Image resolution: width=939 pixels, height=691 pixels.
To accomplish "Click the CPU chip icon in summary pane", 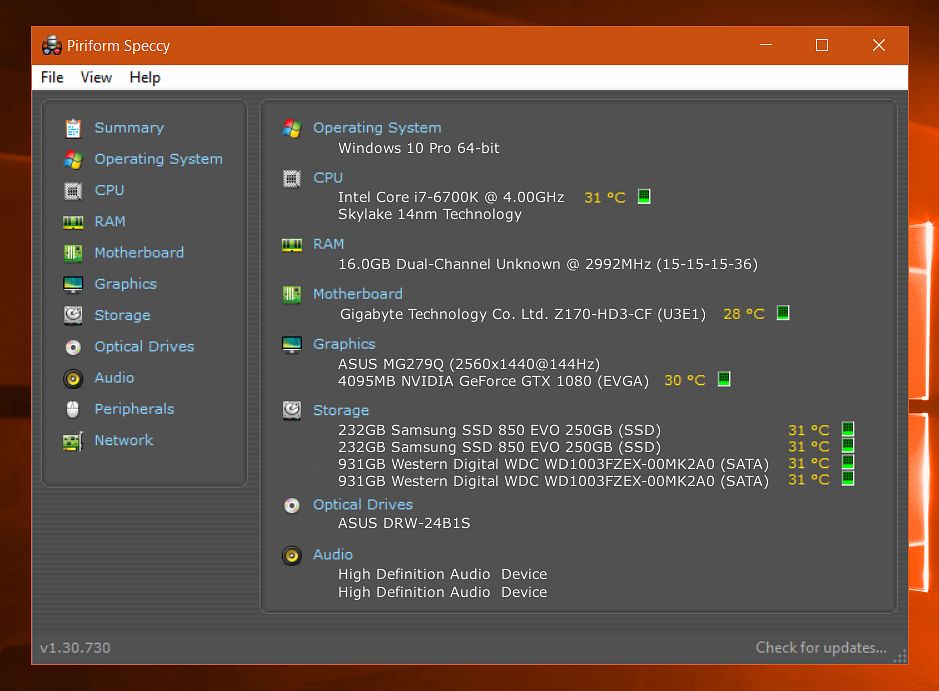I will (x=292, y=178).
